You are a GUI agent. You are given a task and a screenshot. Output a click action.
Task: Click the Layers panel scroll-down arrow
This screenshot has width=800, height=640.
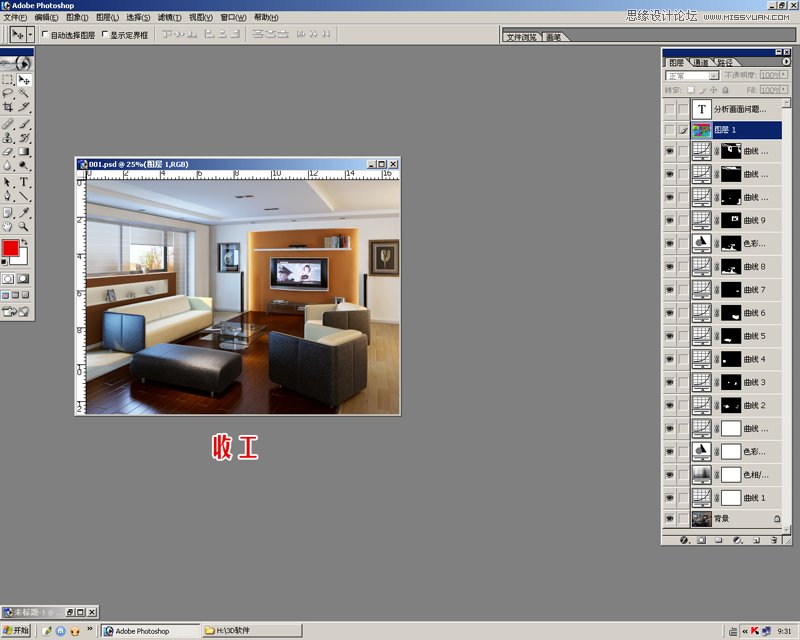(x=786, y=530)
